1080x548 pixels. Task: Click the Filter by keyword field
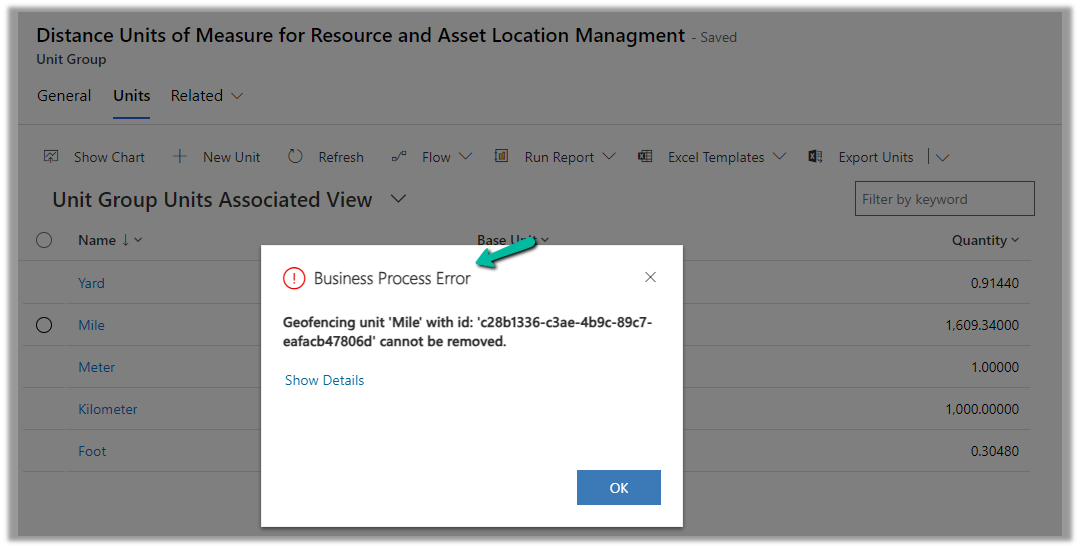pyautogui.click(x=944, y=199)
